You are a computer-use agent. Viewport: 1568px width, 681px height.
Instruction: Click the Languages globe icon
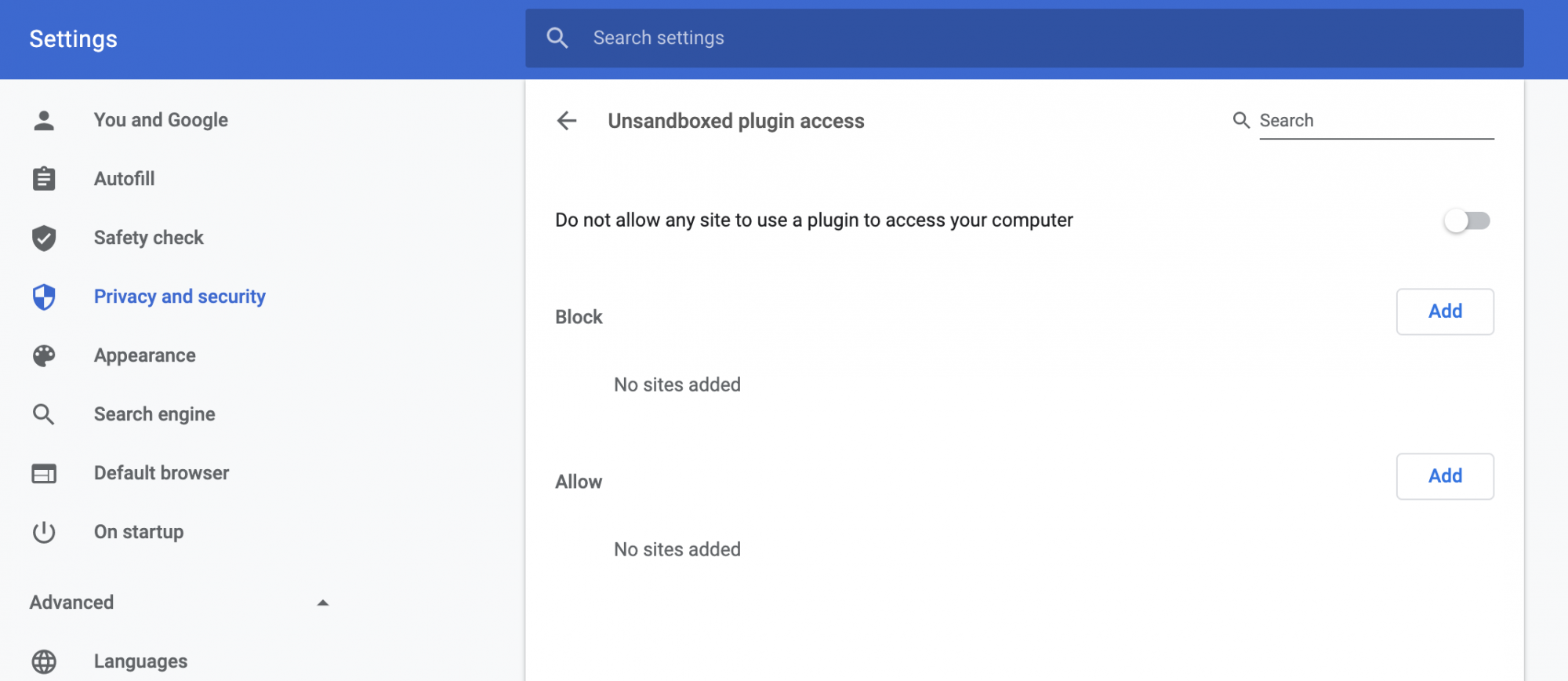click(44, 661)
